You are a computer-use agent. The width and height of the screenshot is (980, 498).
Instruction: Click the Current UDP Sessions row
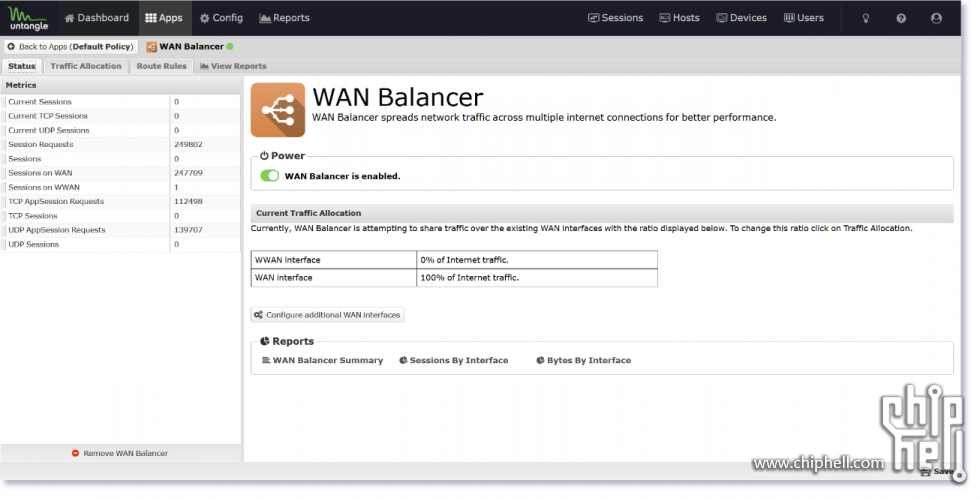[x=121, y=131]
